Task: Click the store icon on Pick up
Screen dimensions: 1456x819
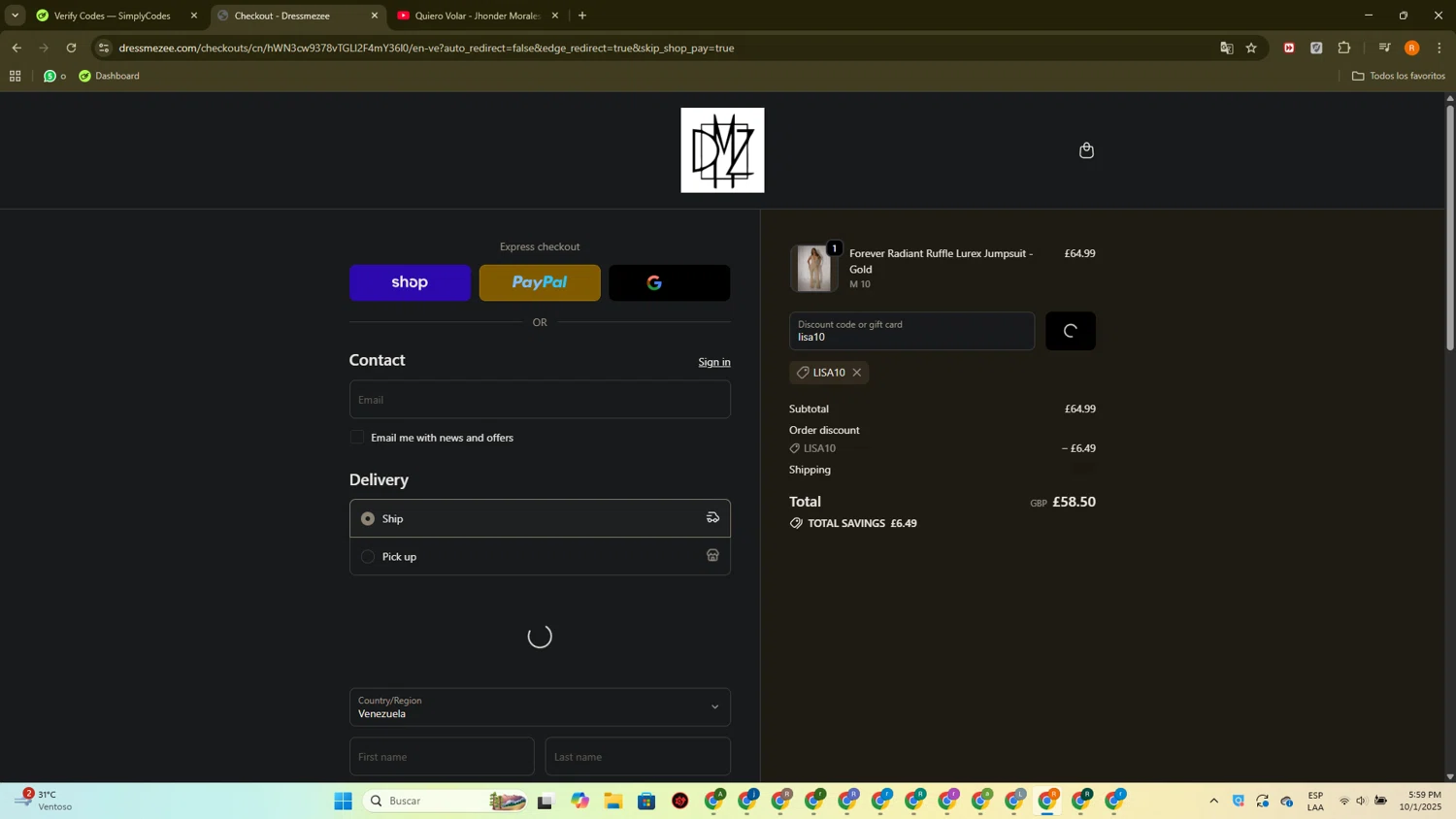Action: click(x=712, y=556)
